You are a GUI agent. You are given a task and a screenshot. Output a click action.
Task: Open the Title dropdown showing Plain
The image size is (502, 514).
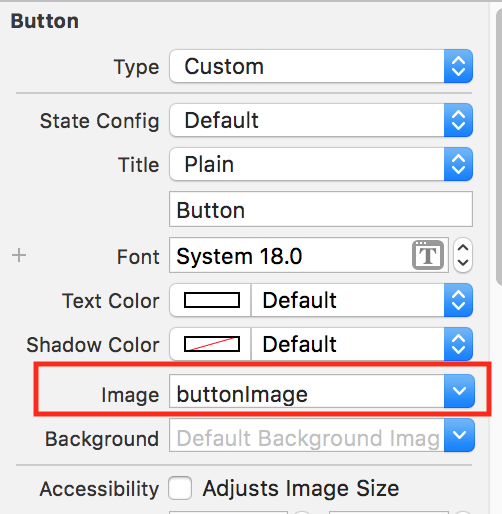click(x=321, y=164)
